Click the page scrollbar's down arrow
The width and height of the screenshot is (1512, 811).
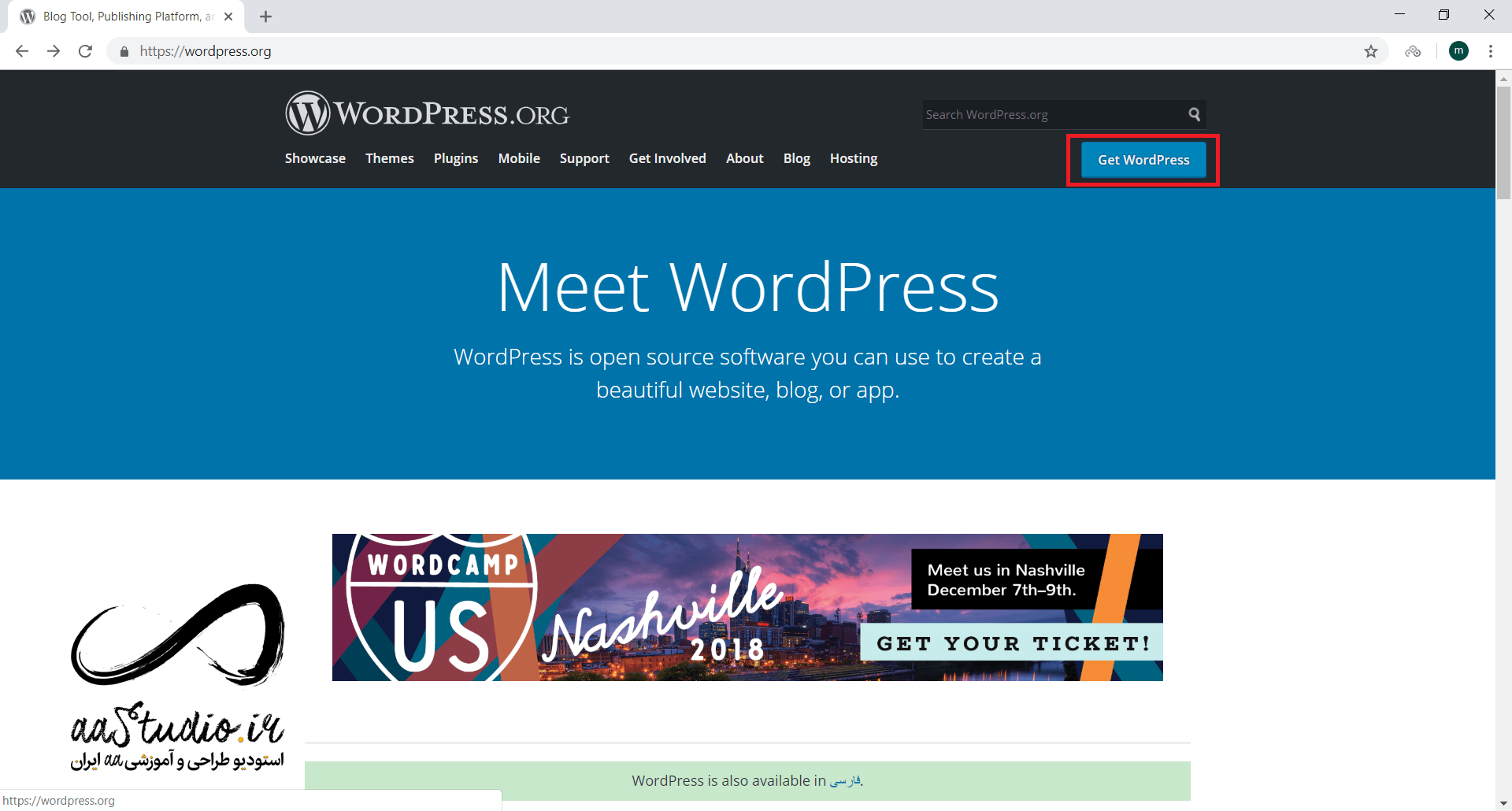[x=1503, y=802]
